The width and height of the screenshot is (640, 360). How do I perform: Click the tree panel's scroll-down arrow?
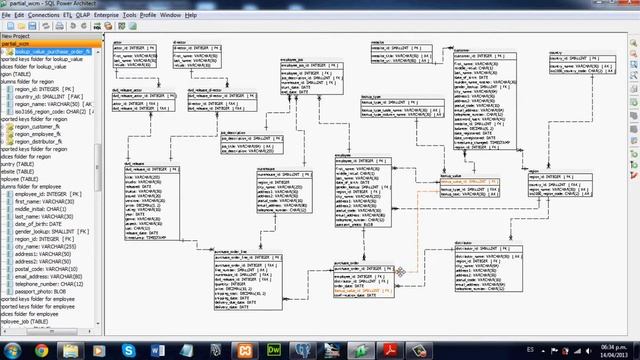click(x=98, y=324)
